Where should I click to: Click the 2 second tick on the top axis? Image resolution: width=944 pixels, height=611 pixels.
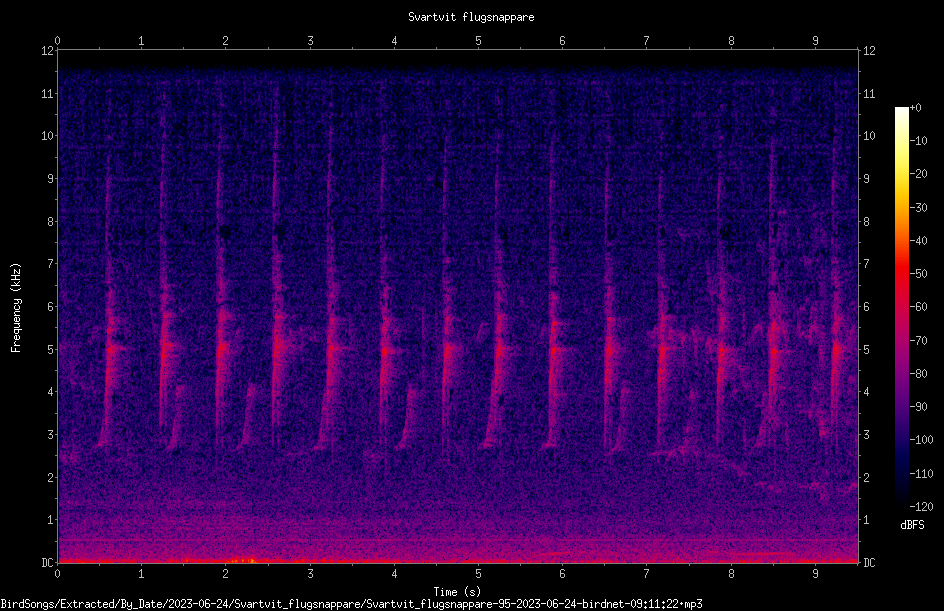[225, 41]
